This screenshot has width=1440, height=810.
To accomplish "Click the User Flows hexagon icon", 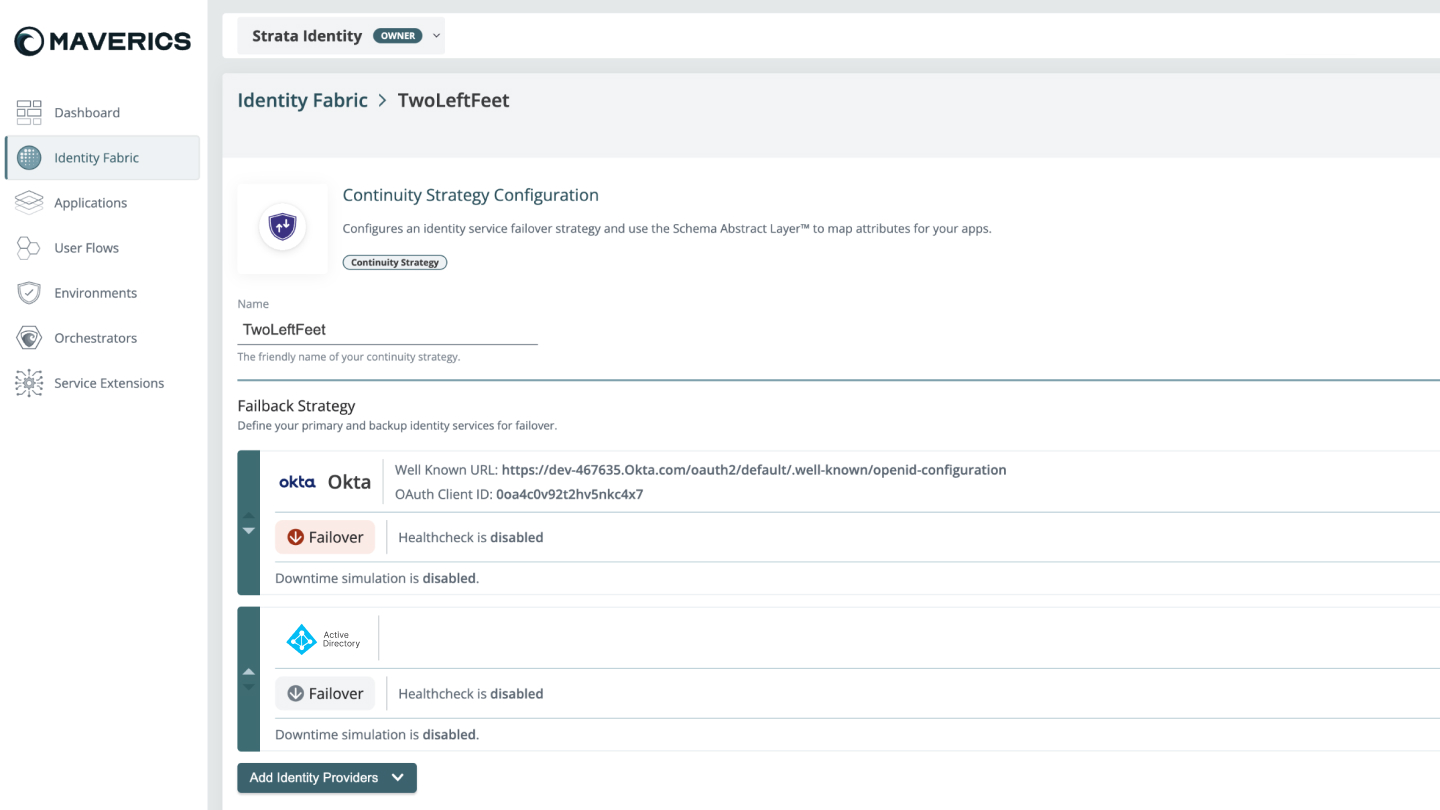I will [x=29, y=247].
